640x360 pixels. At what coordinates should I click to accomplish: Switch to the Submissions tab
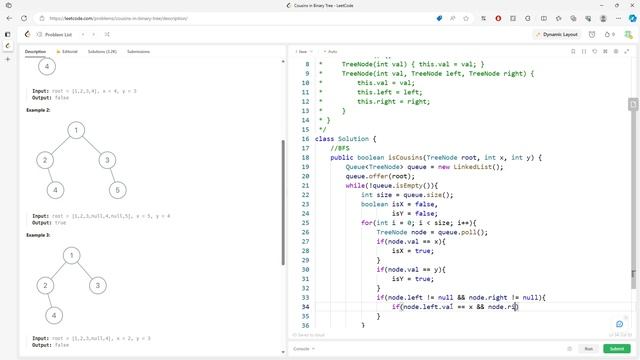[138, 52]
